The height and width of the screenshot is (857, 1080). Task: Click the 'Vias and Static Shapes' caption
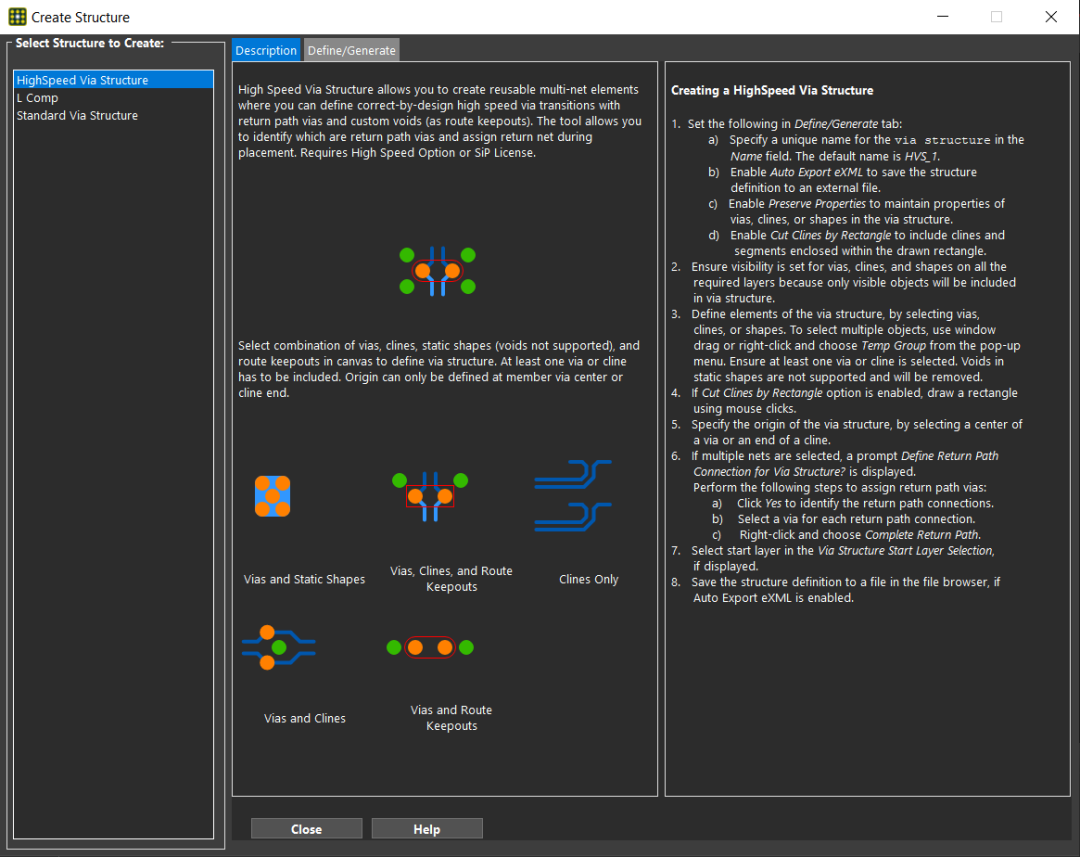pyautogui.click(x=304, y=580)
